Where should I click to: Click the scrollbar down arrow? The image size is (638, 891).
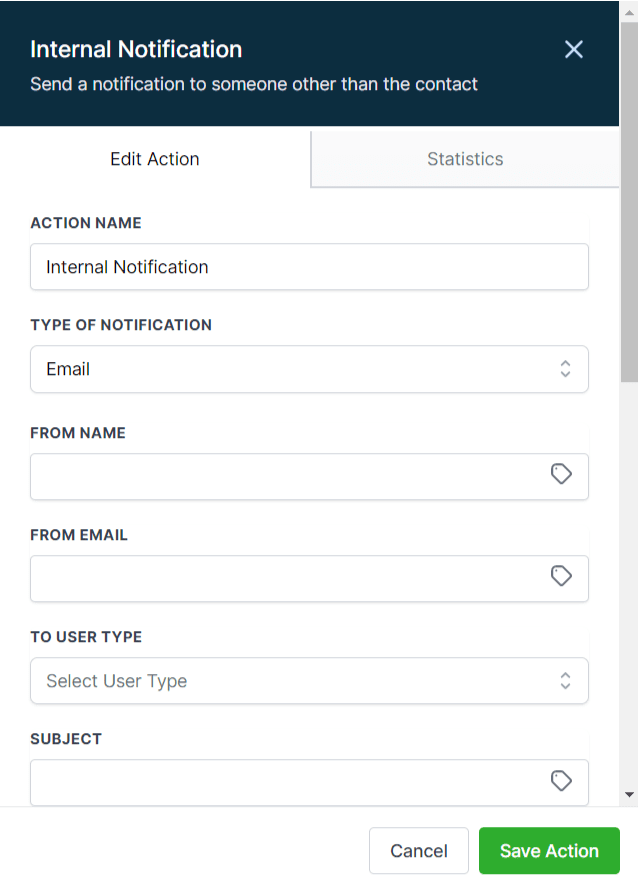(x=629, y=794)
